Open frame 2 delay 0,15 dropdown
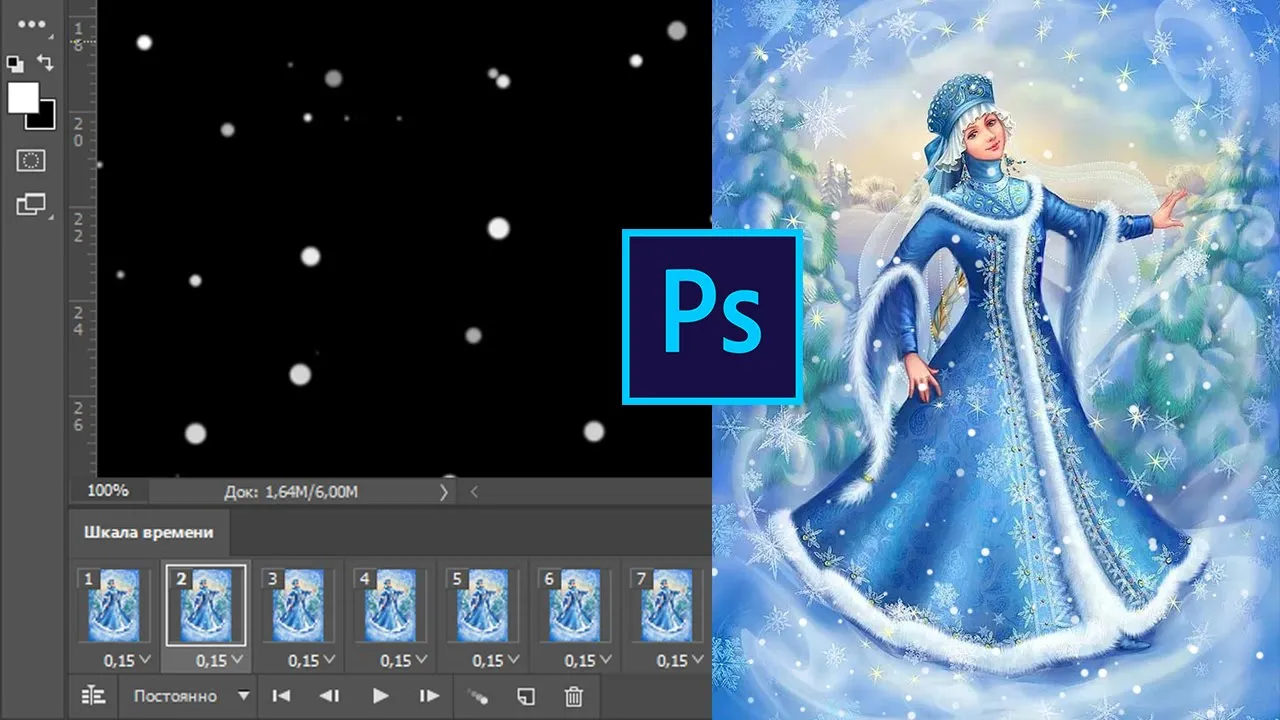Viewport: 1280px width, 720px height. (x=219, y=660)
